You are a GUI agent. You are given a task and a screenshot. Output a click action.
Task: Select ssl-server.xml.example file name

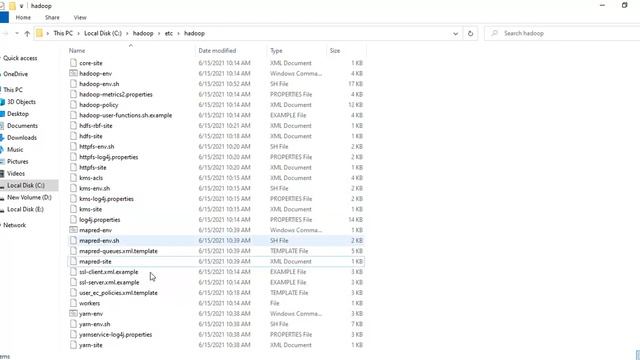pyautogui.click(x=109, y=282)
